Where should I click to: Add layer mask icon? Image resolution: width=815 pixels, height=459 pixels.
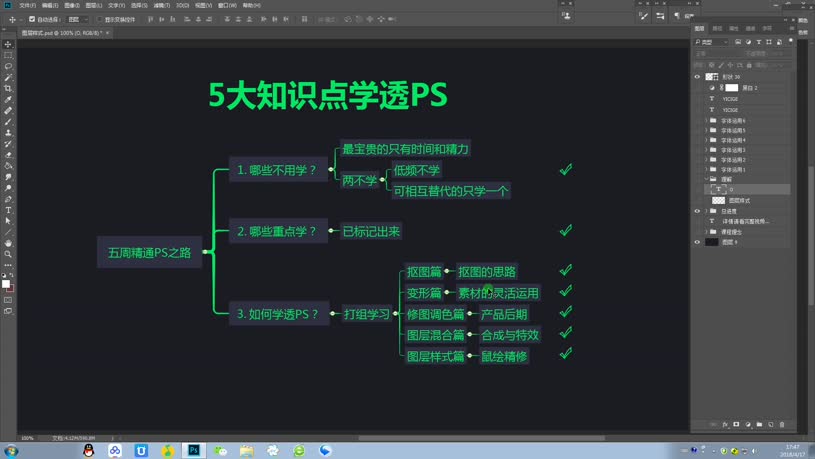737,425
